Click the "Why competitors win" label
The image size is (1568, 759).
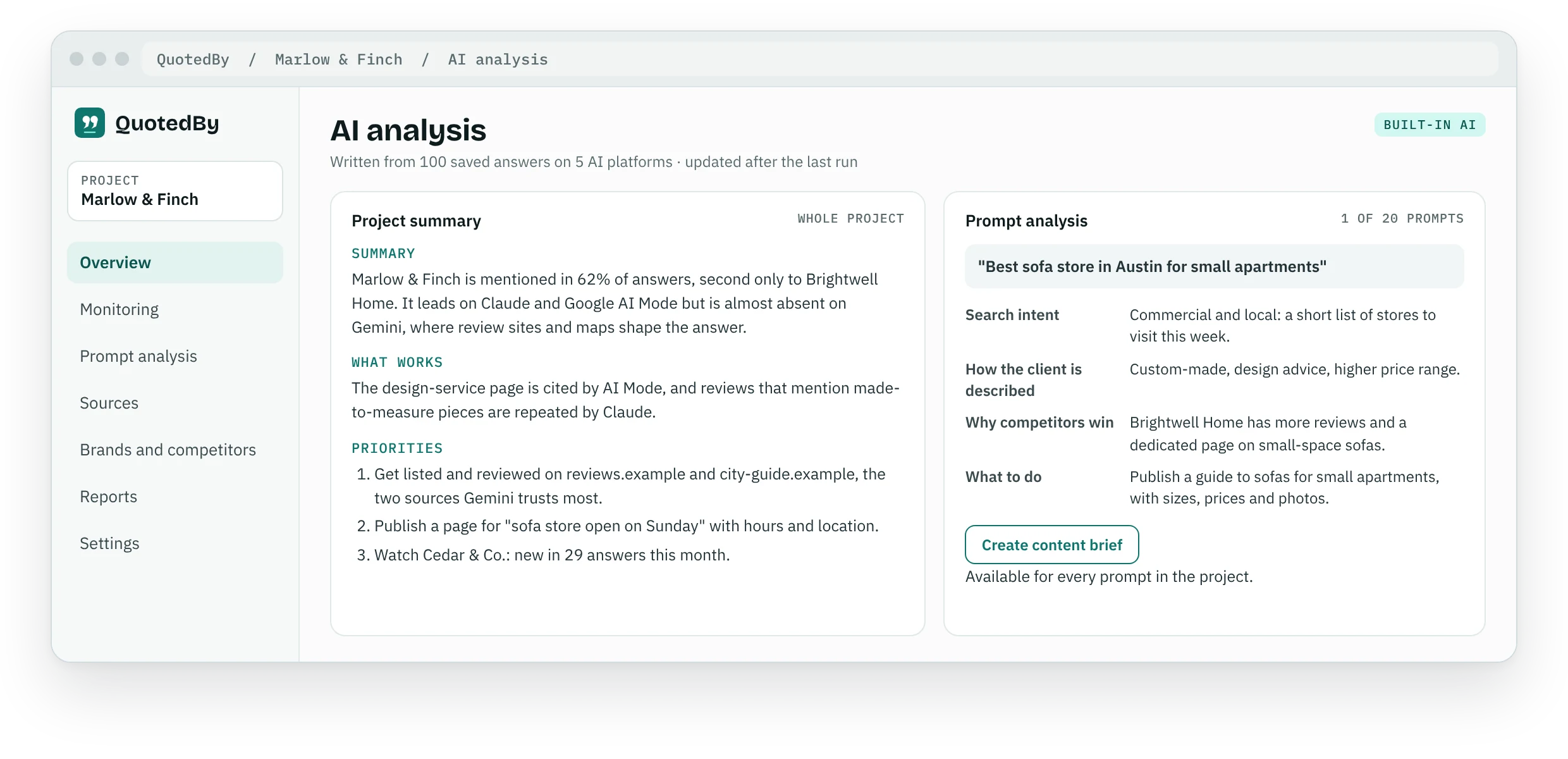click(1039, 422)
